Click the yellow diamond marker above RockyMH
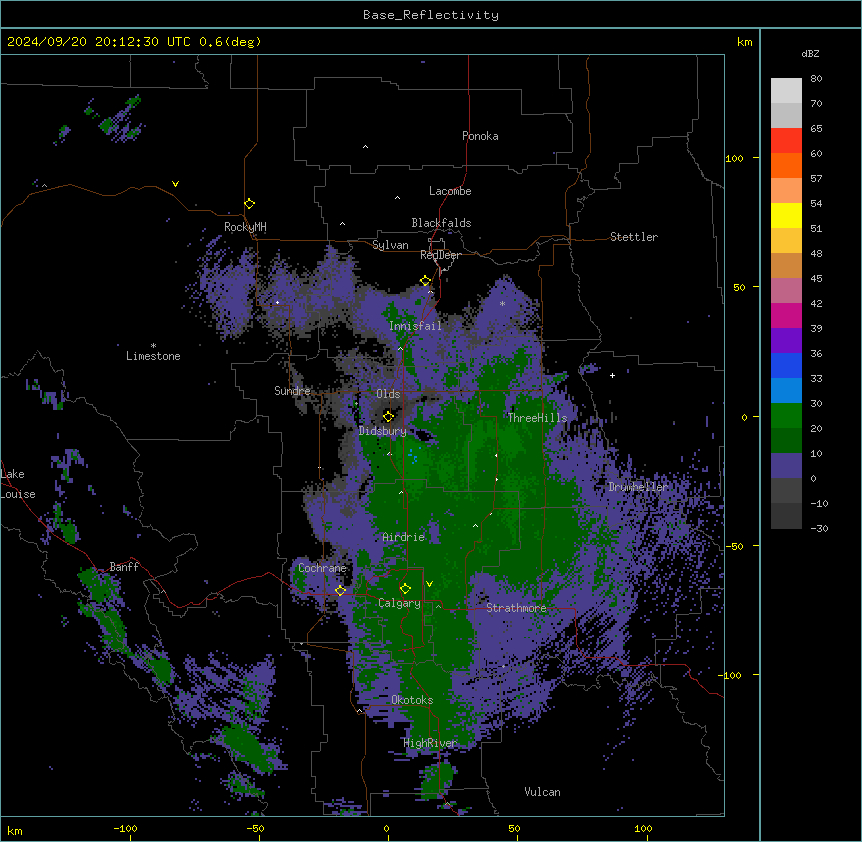Screen dimensions: 862x842 249,204
